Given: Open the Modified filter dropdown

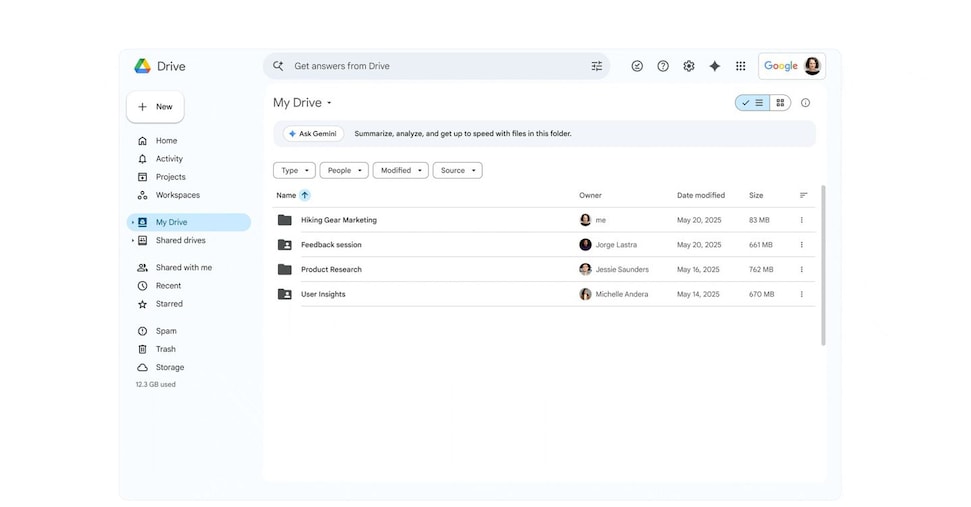Looking at the screenshot, I should (400, 171).
